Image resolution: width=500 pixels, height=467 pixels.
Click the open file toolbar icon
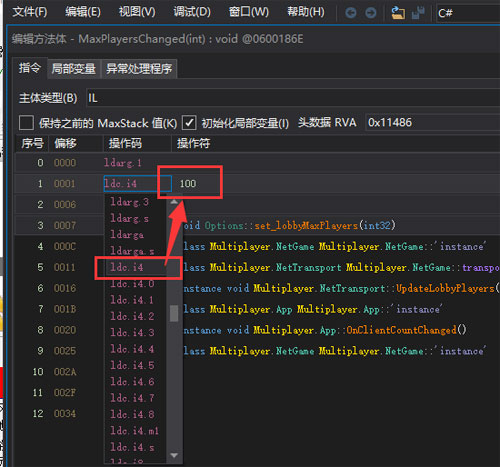pyautogui.click(x=398, y=13)
